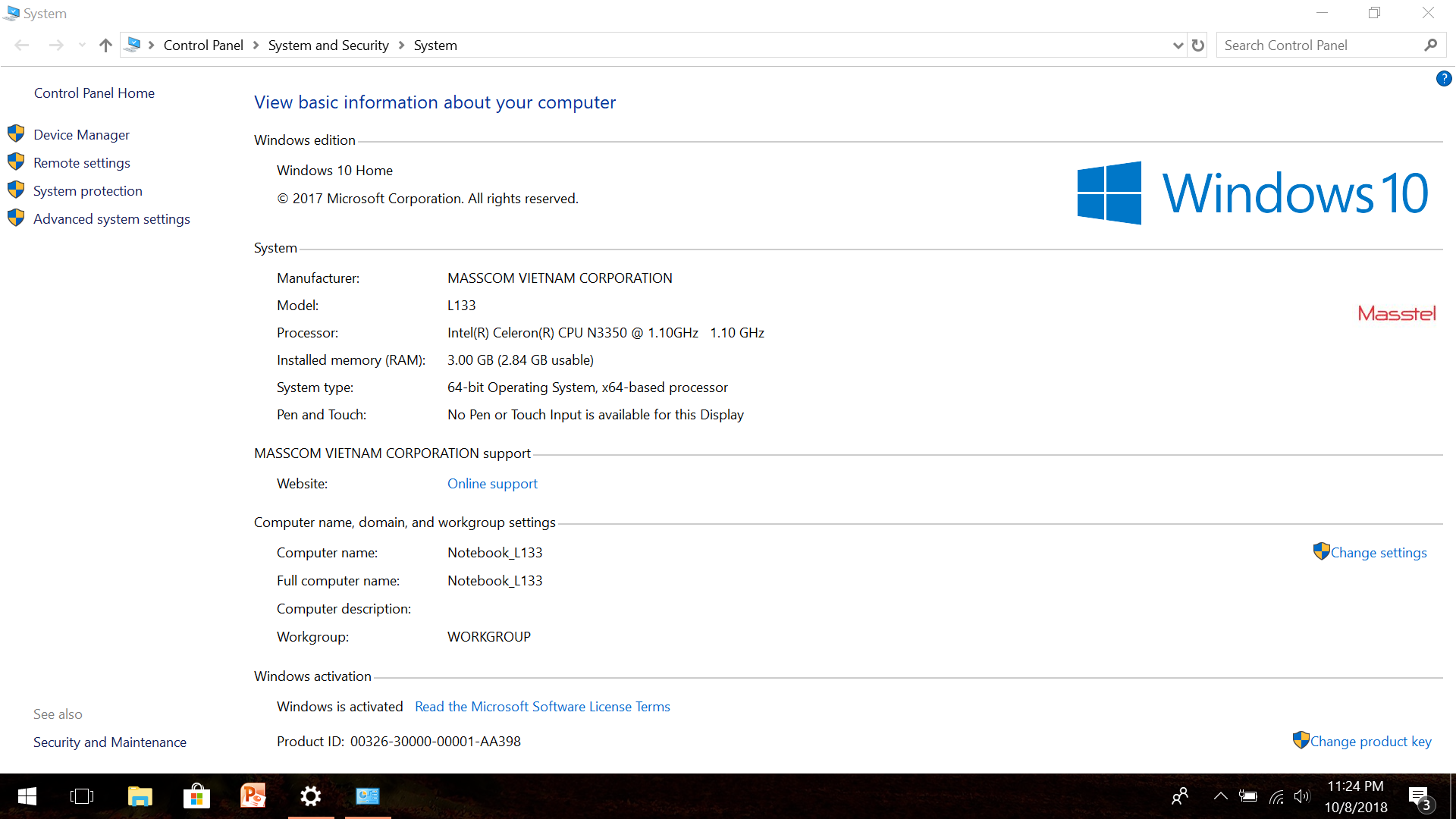Click the help question mark icon
Viewport: 1456px width, 819px height.
[1443, 78]
